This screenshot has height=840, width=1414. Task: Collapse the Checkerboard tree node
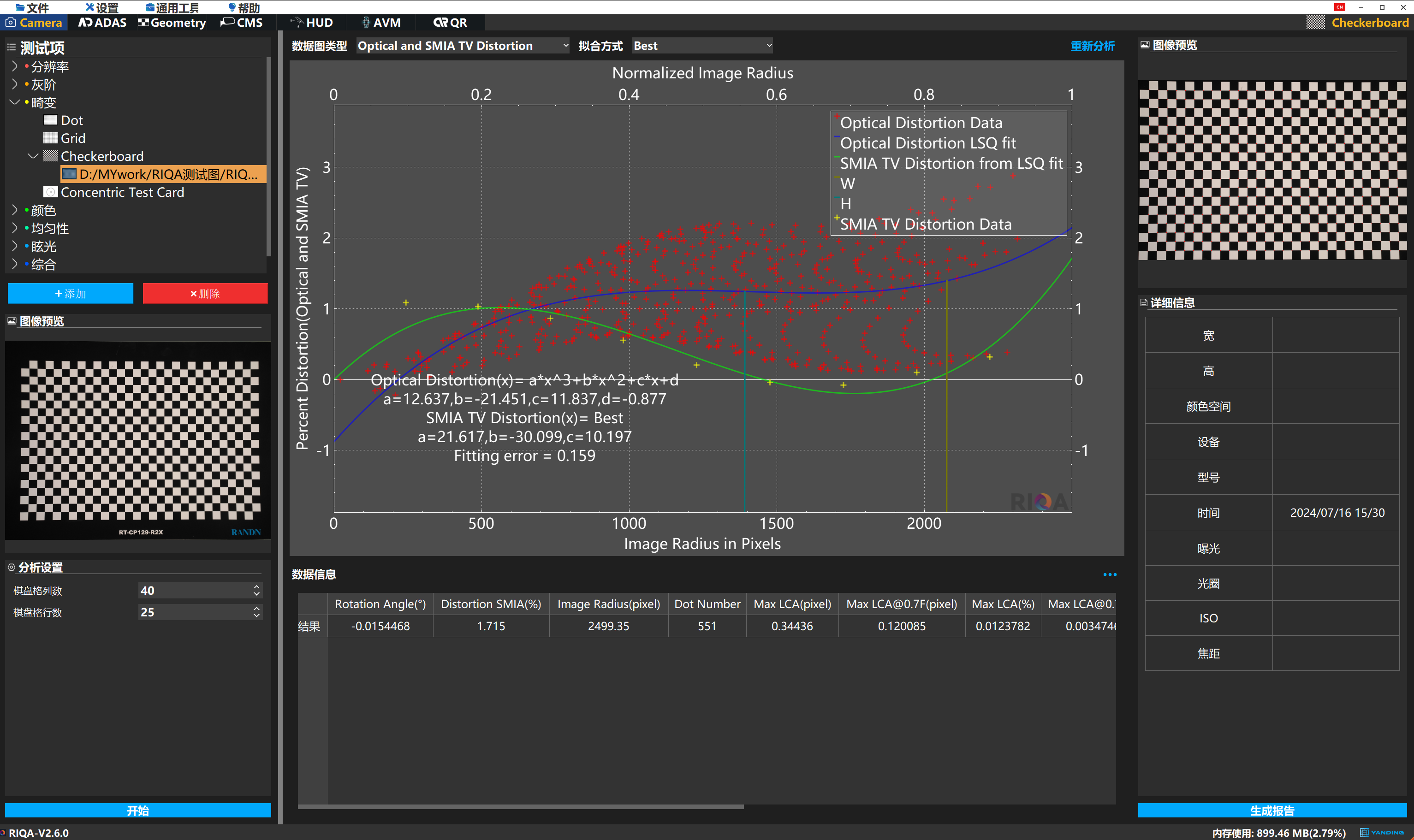click(33, 156)
